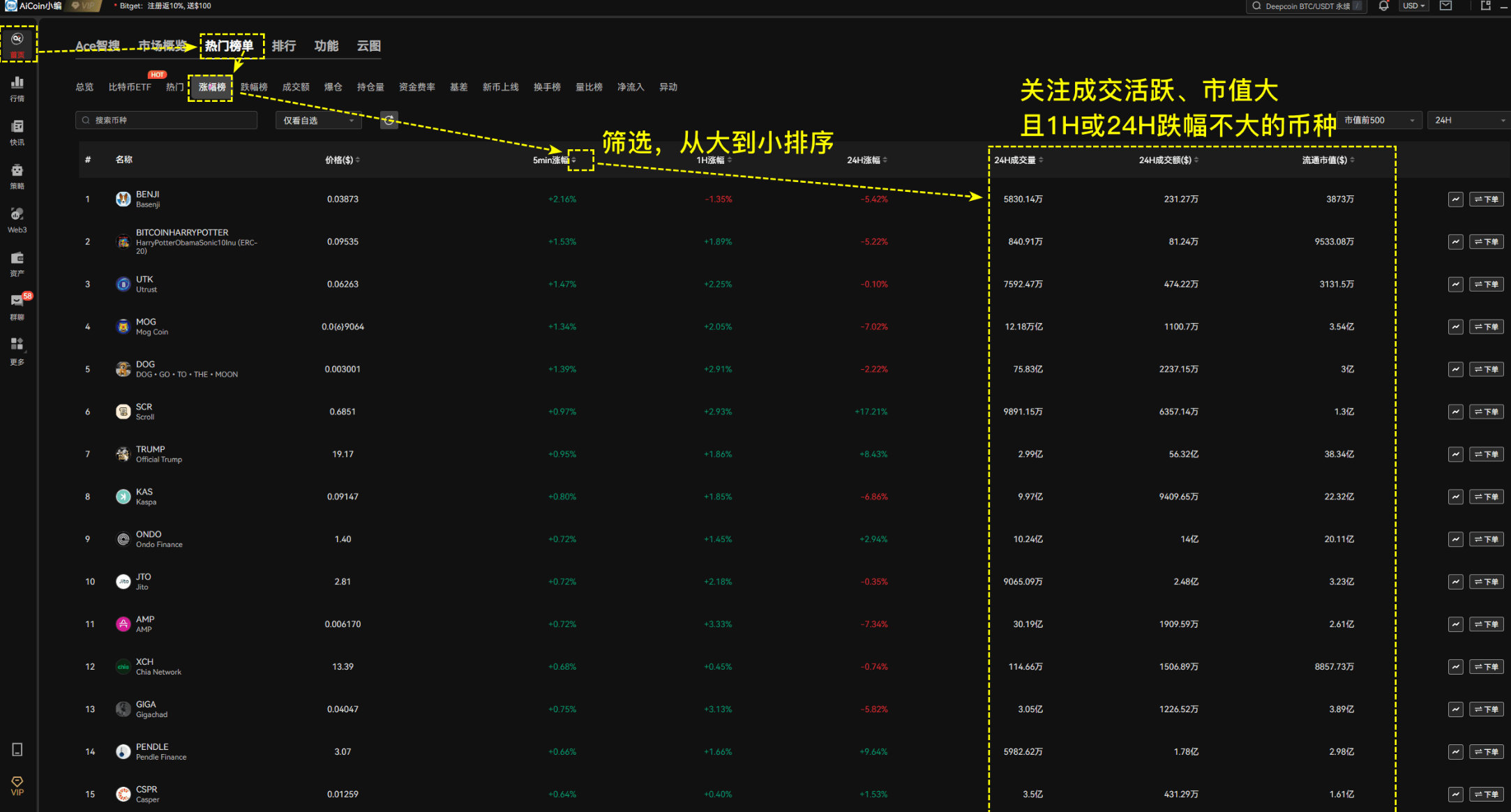Select the 跌幅榜 sub-tab

[254, 87]
